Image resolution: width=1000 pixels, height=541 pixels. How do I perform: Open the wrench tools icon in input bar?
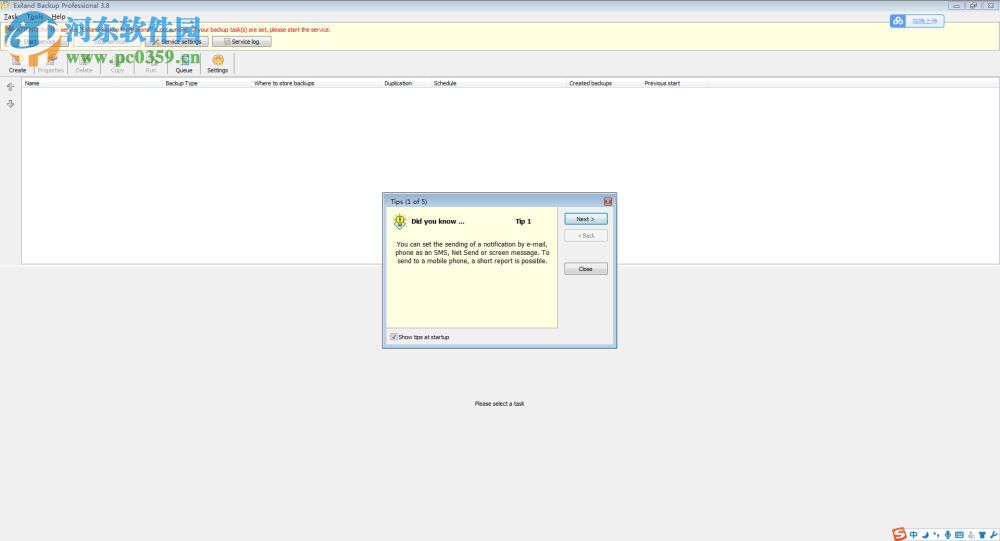tap(993, 535)
